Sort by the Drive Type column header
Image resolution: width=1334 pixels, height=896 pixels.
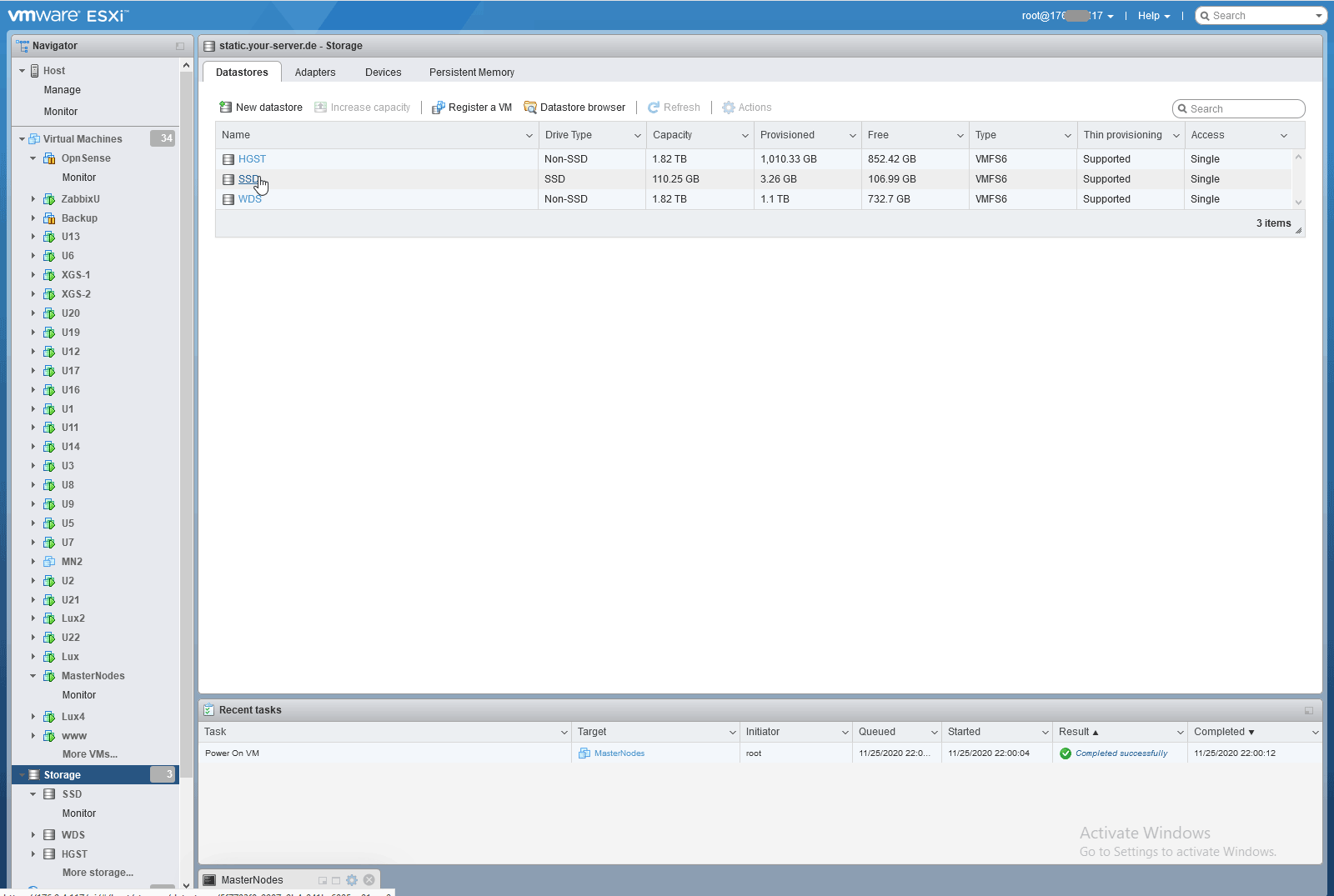(569, 135)
